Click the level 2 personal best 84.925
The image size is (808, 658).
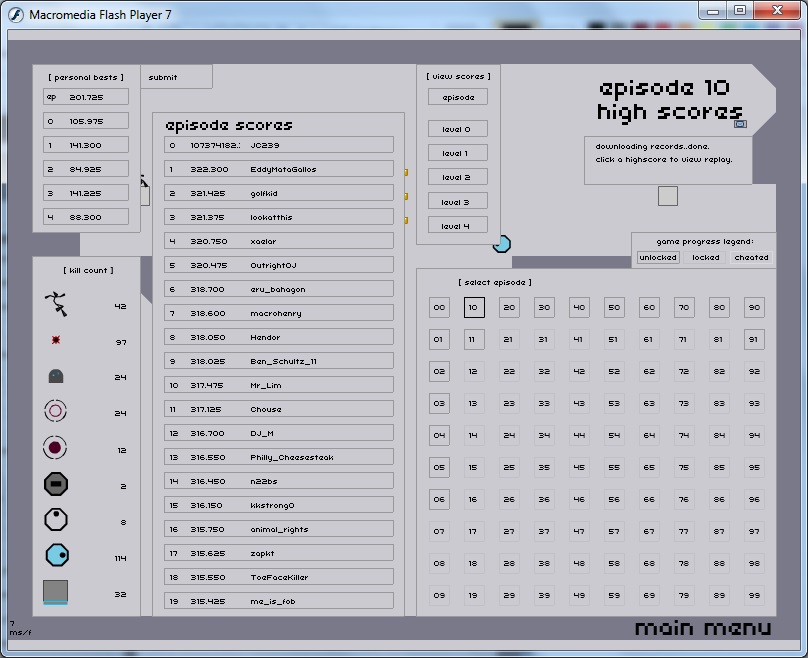coord(86,169)
